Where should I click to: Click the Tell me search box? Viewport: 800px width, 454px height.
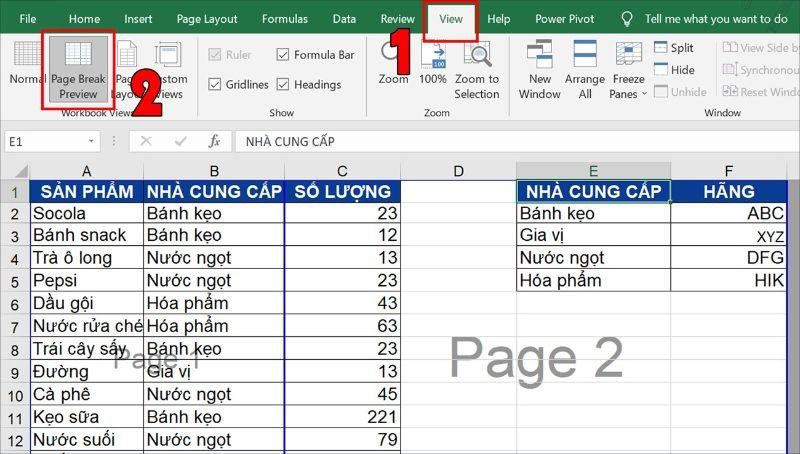(x=715, y=19)
